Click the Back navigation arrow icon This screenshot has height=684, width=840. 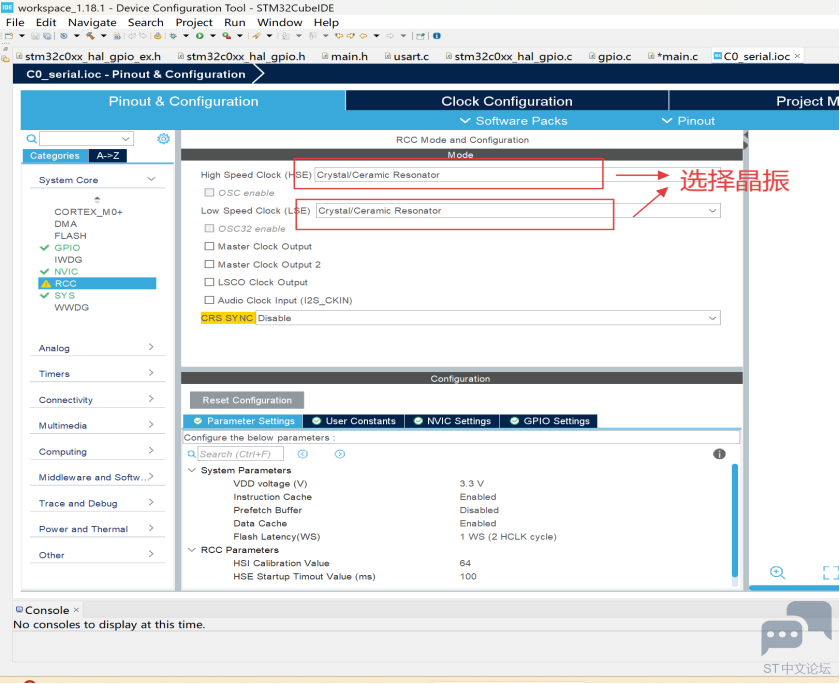(363, 36)
